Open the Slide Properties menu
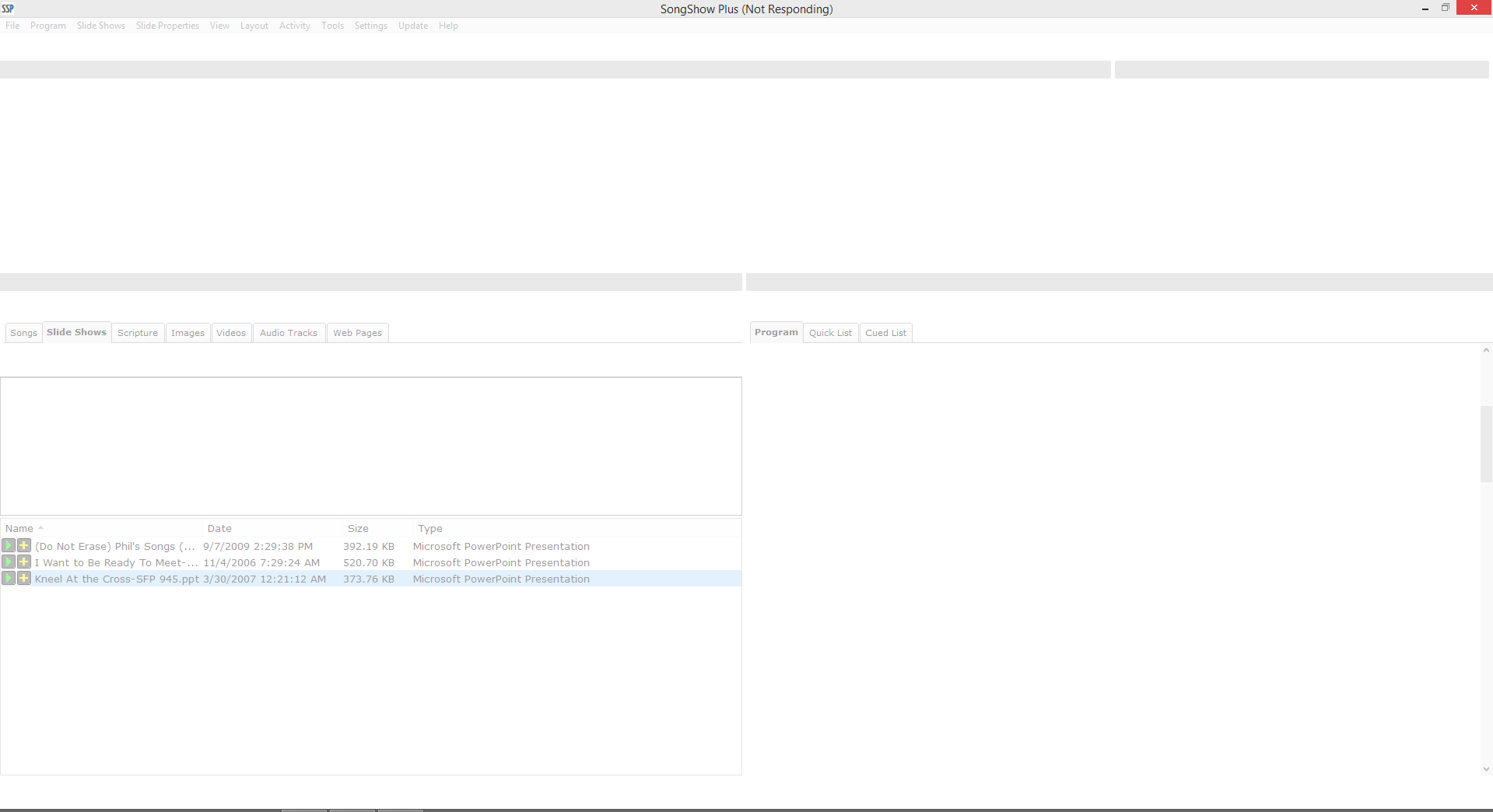This screenshot has height=812, width=1493. pos(167,26)
